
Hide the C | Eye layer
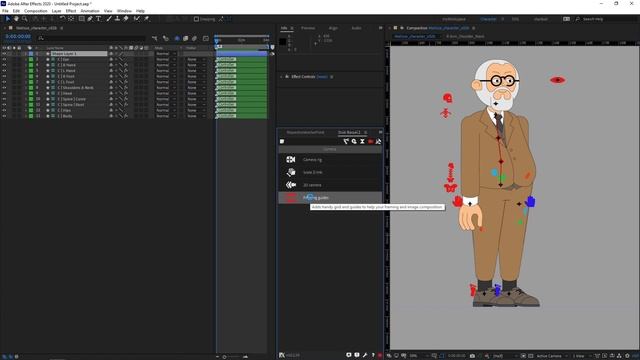(4, 59)
